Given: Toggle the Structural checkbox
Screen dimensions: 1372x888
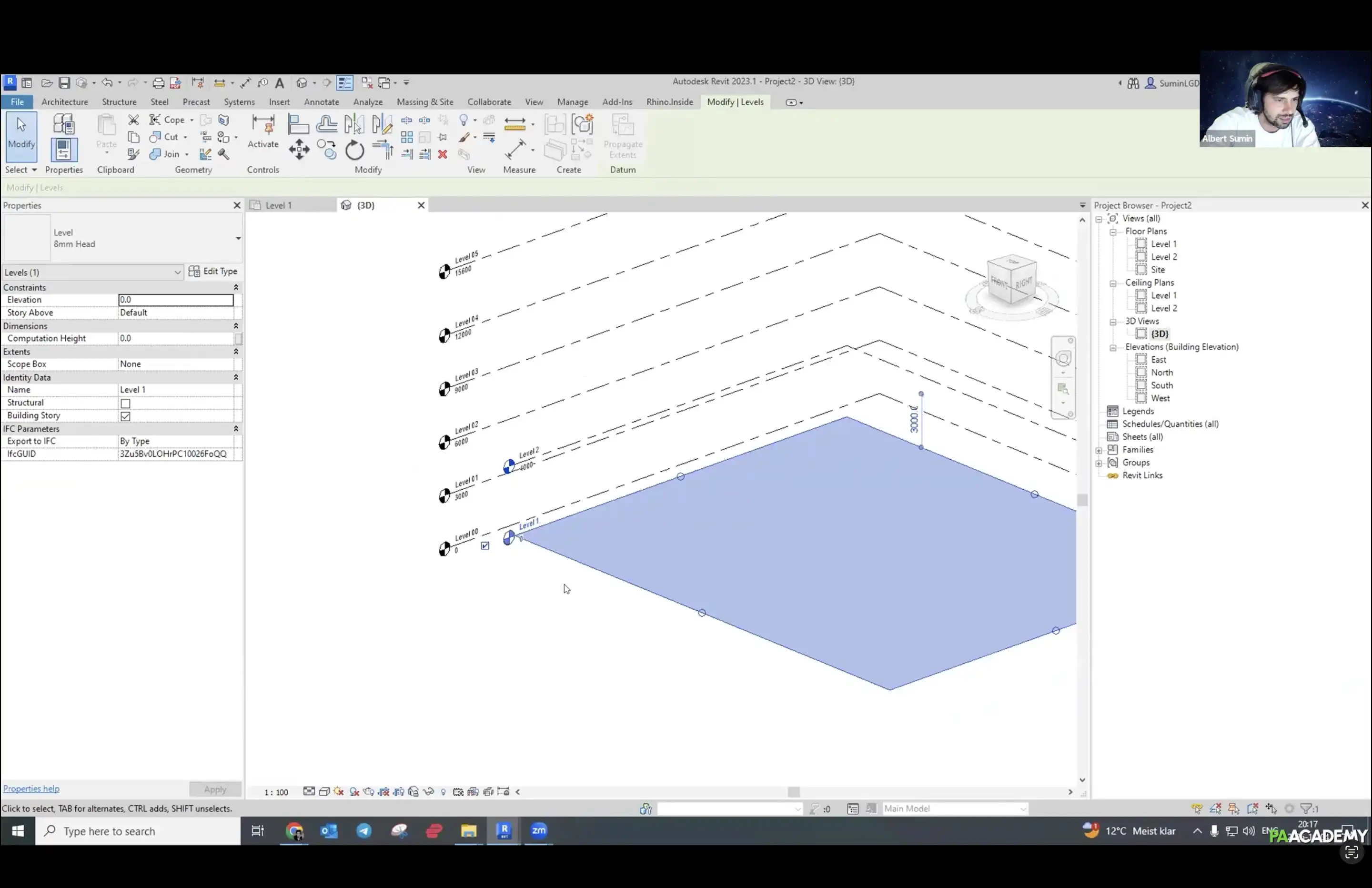Looking at the screenshot, I should click(x=125, y=403).
